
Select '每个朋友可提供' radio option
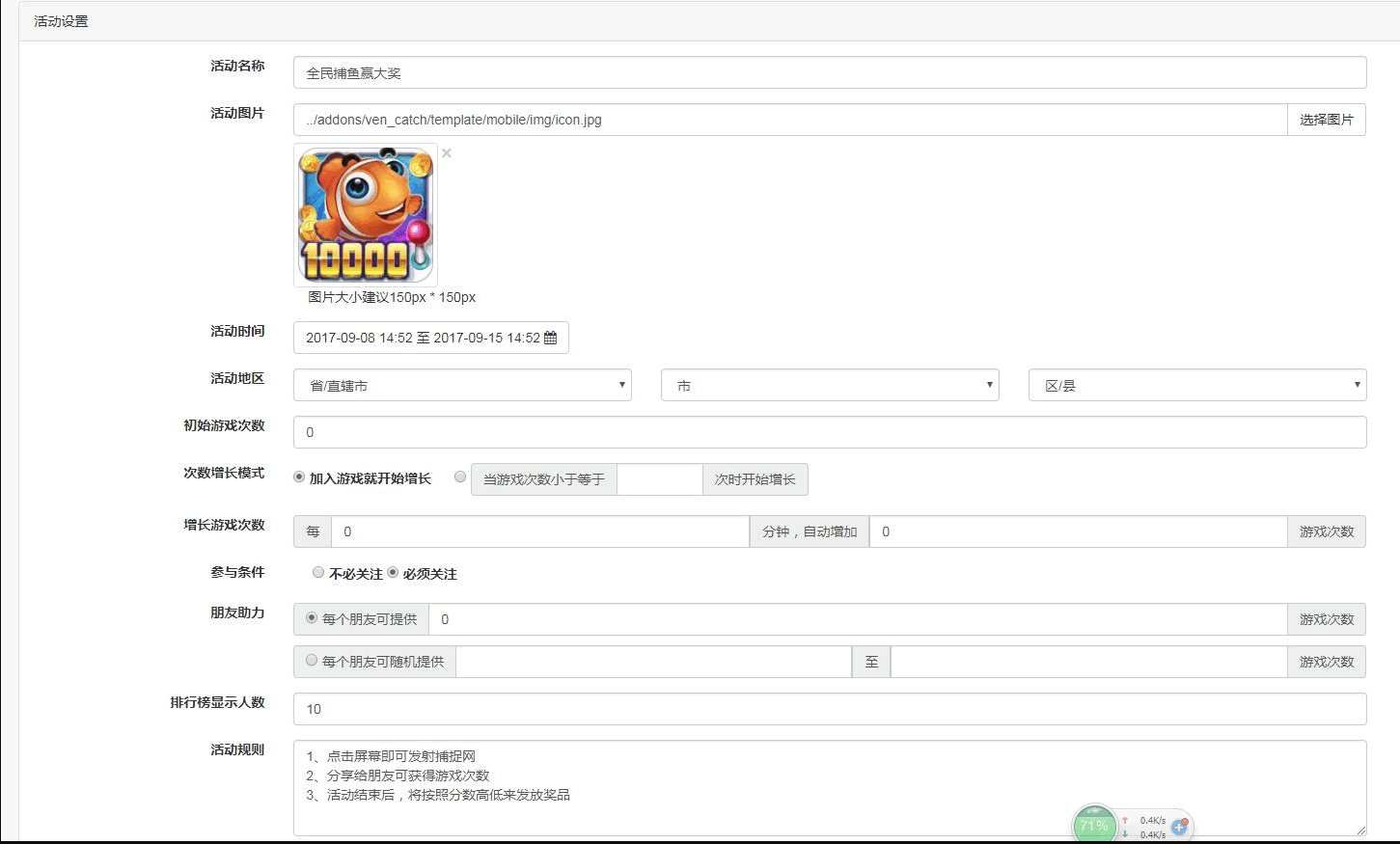coord(312,618)
